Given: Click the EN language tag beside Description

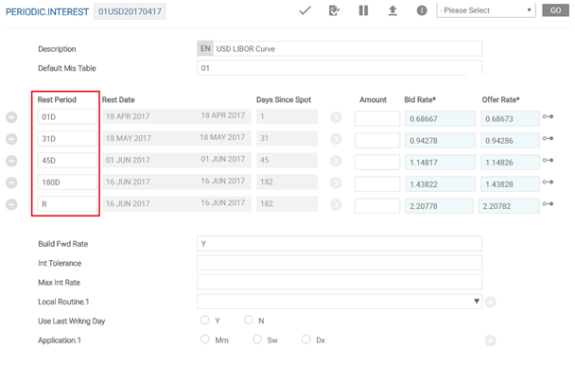Looking at the screenshot, I should point(205,48).
